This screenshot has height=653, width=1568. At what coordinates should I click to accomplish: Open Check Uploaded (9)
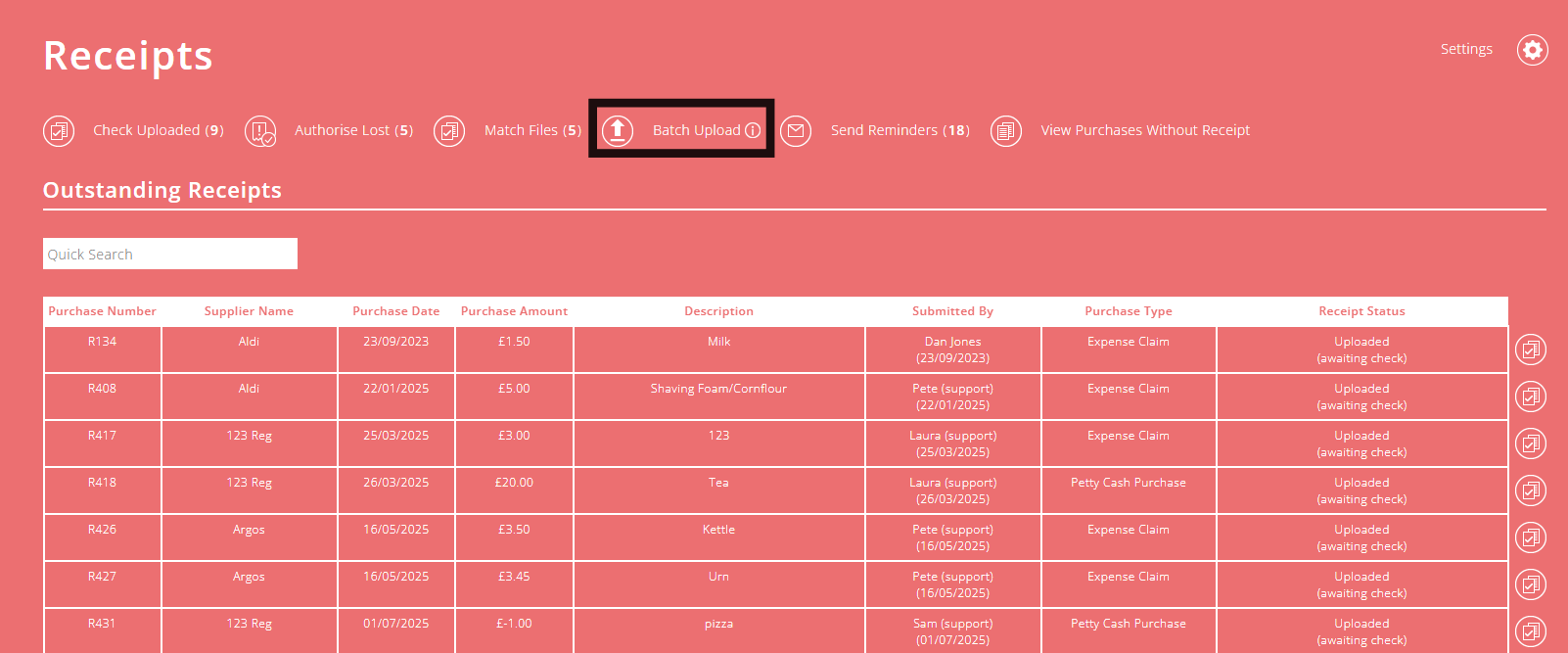coord(159,130)
